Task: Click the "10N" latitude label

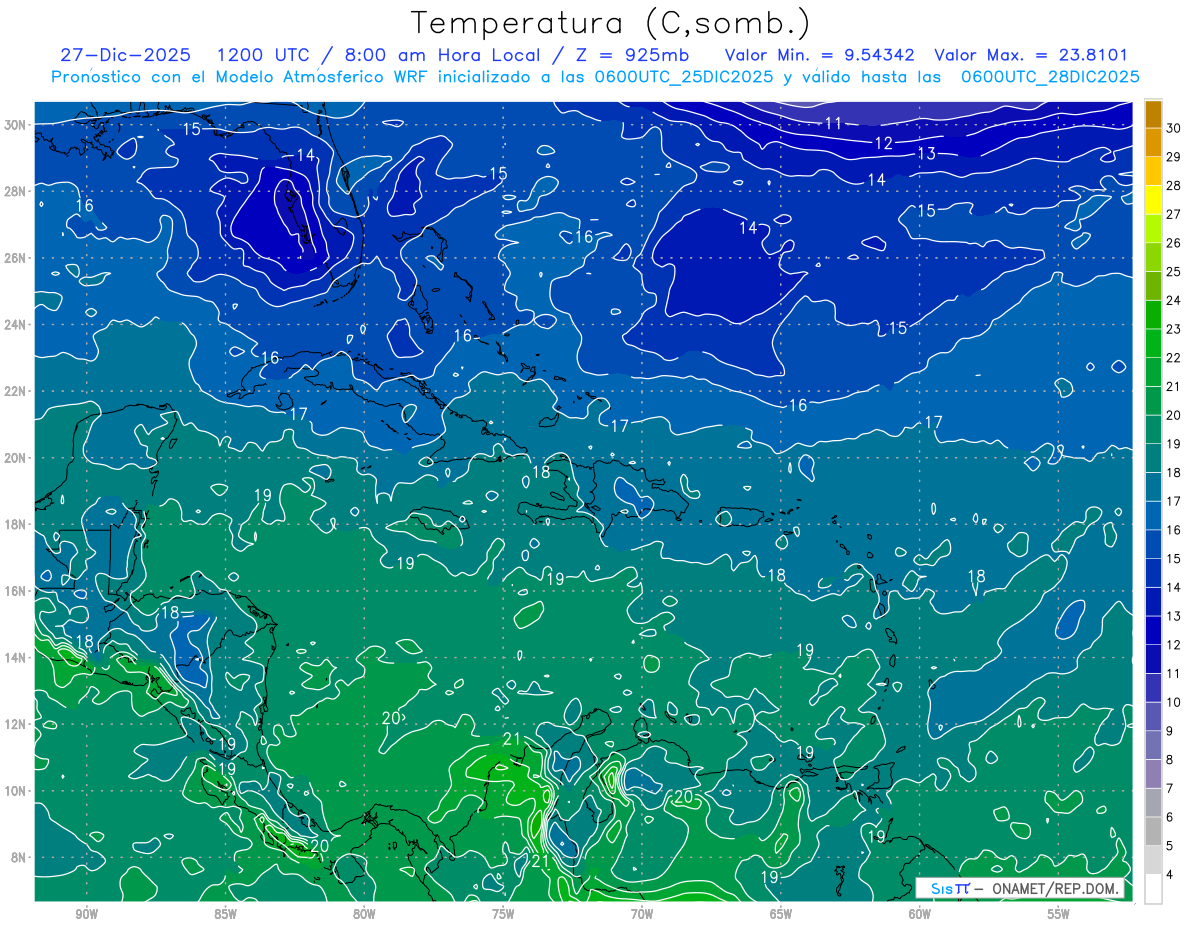Action: pyautogui.click(x=16, y=790)
